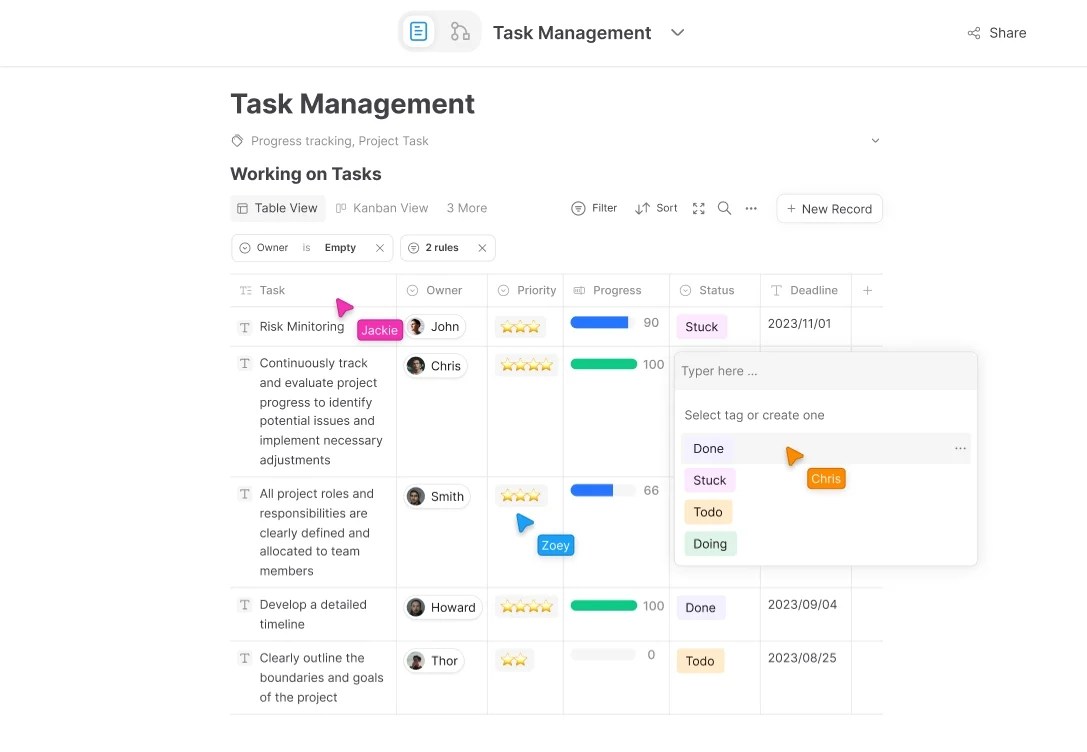This screenshot has width=1087, height=752.
Task: Select the Done tag for the status
Action: (707, 448)
